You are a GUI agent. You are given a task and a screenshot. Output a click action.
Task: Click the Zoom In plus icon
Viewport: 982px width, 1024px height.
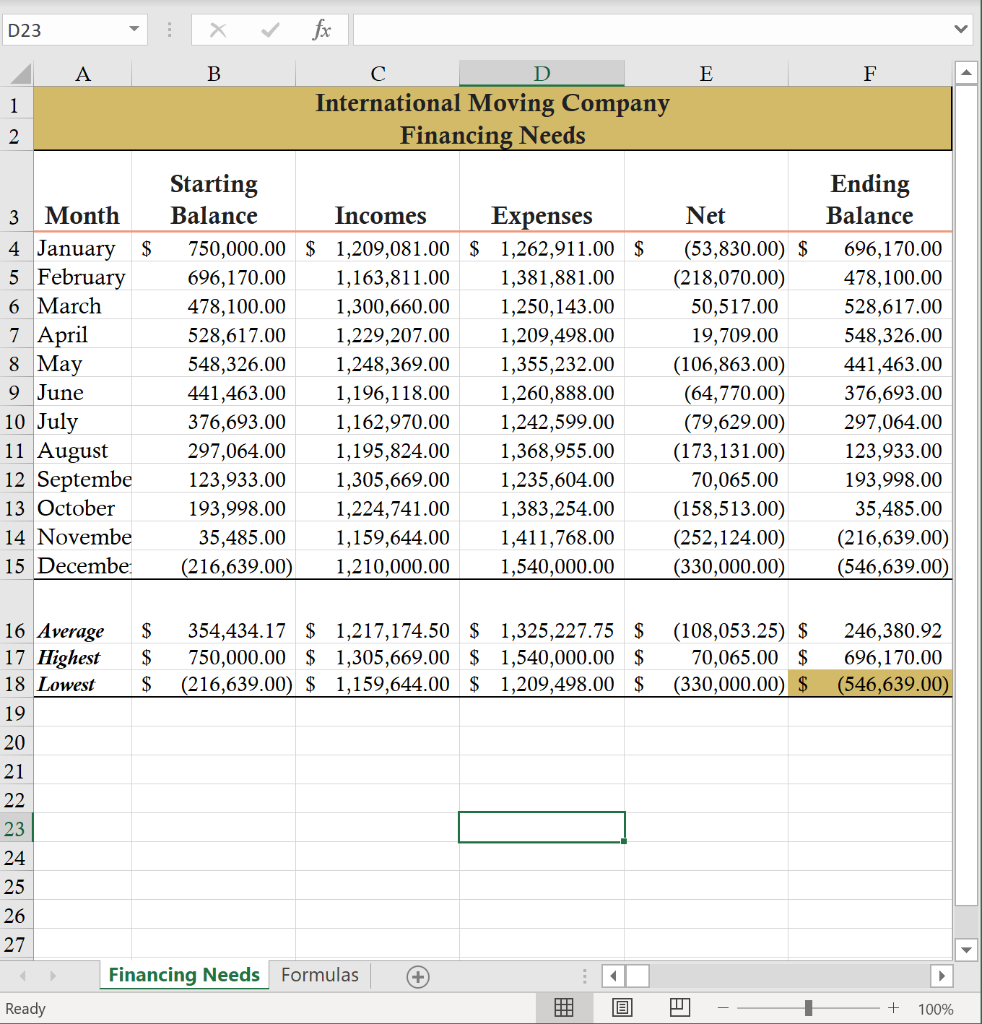893,1008
